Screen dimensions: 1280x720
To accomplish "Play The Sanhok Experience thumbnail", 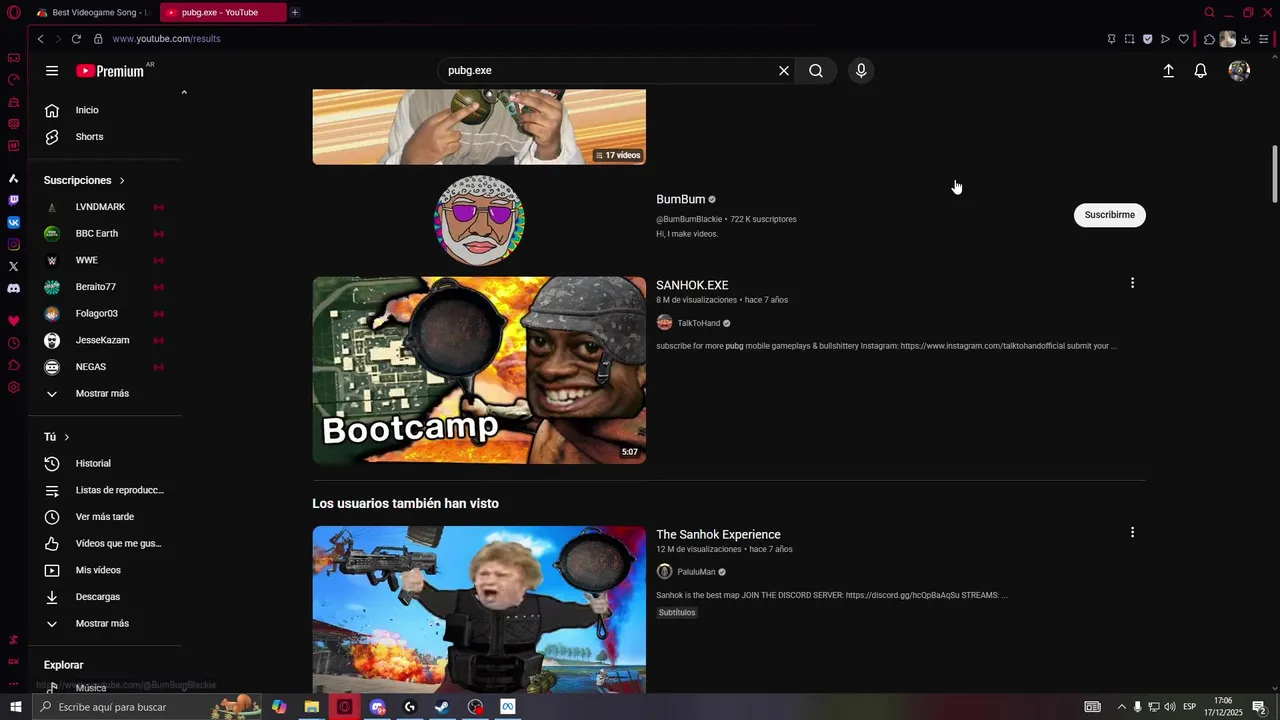I will tap(479, 610).
